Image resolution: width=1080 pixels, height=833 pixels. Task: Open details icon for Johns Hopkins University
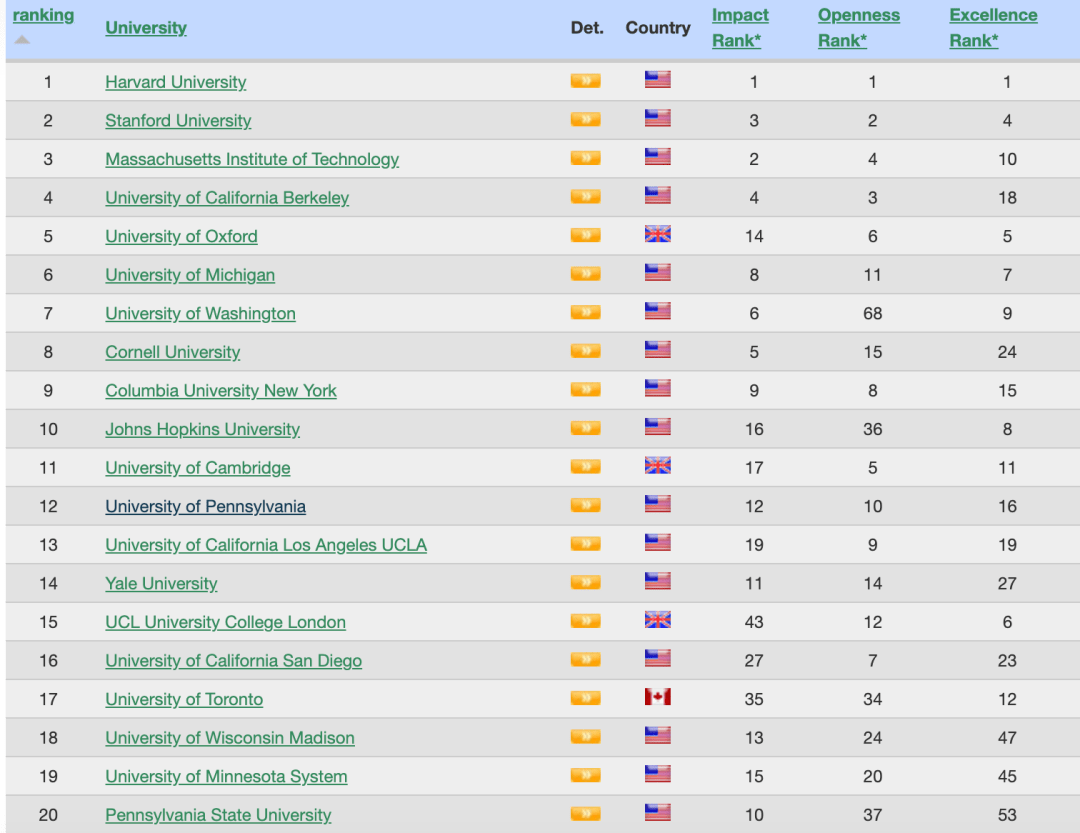[x=585, y=428]
